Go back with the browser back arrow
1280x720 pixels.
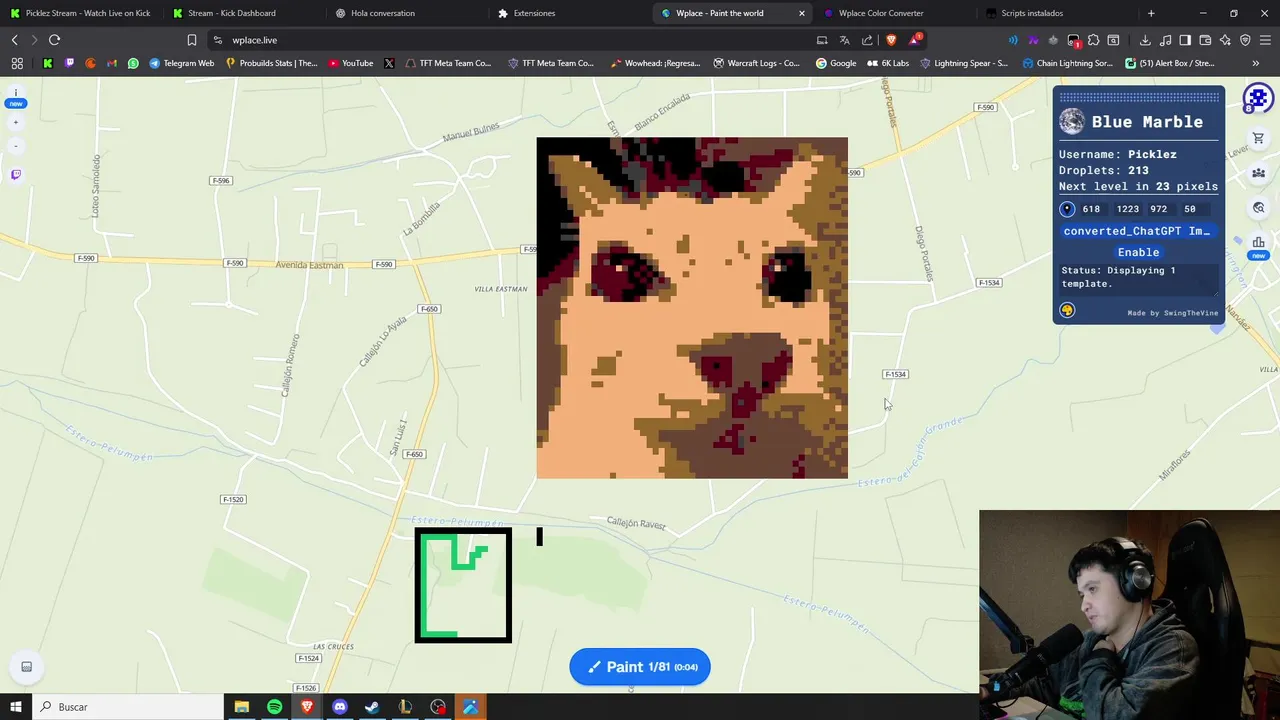tap(14, 40)
